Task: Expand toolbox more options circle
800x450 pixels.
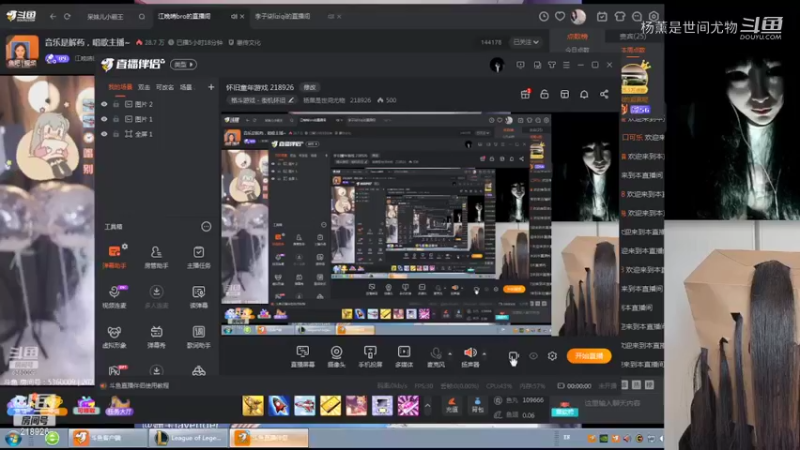Action: point(206,227)
